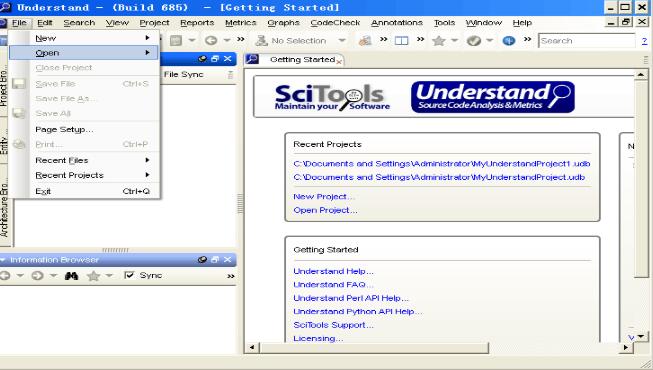Viewport: 653px width, 370px height.
Task: Click the binoculars find icon in Information Browser
Action: (x=71, y=275)
